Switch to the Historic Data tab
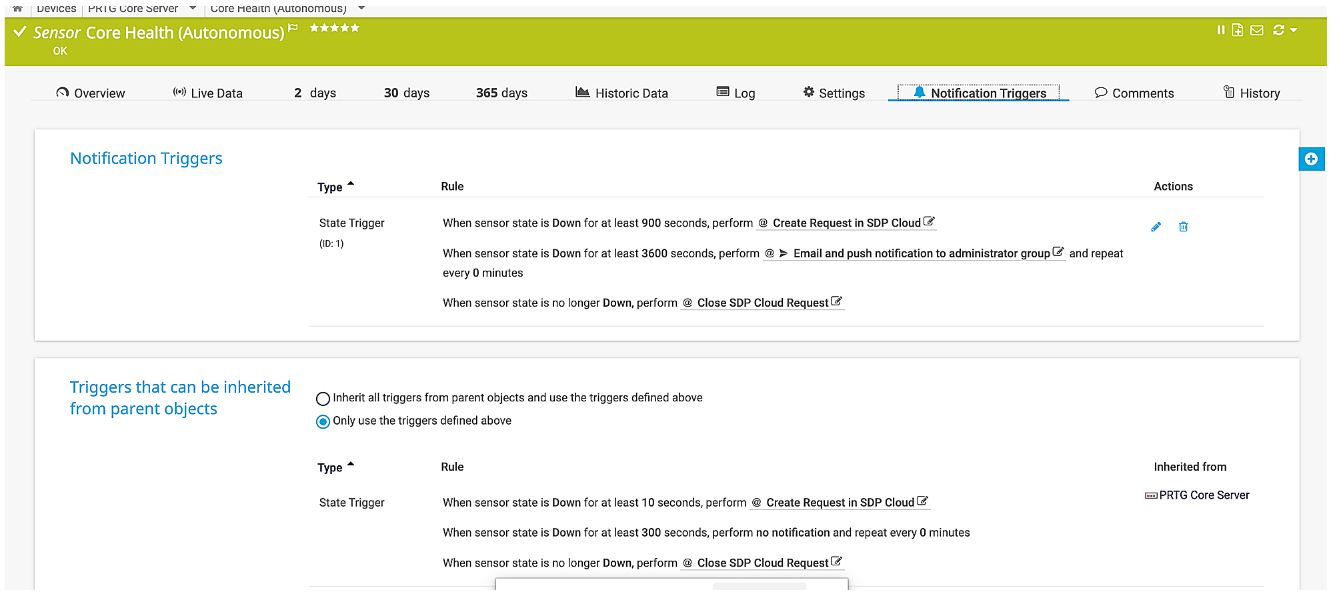This screenshot has width=1340, height=612. [621, 93]
